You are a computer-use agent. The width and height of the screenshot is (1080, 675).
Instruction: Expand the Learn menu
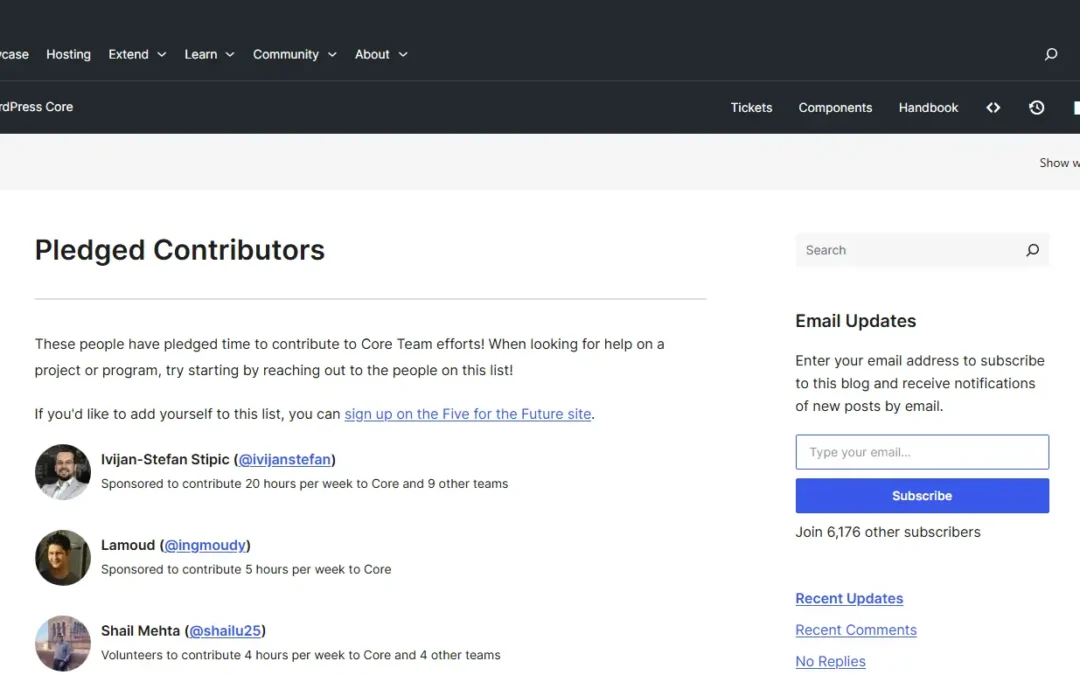[x=209, y=54]
